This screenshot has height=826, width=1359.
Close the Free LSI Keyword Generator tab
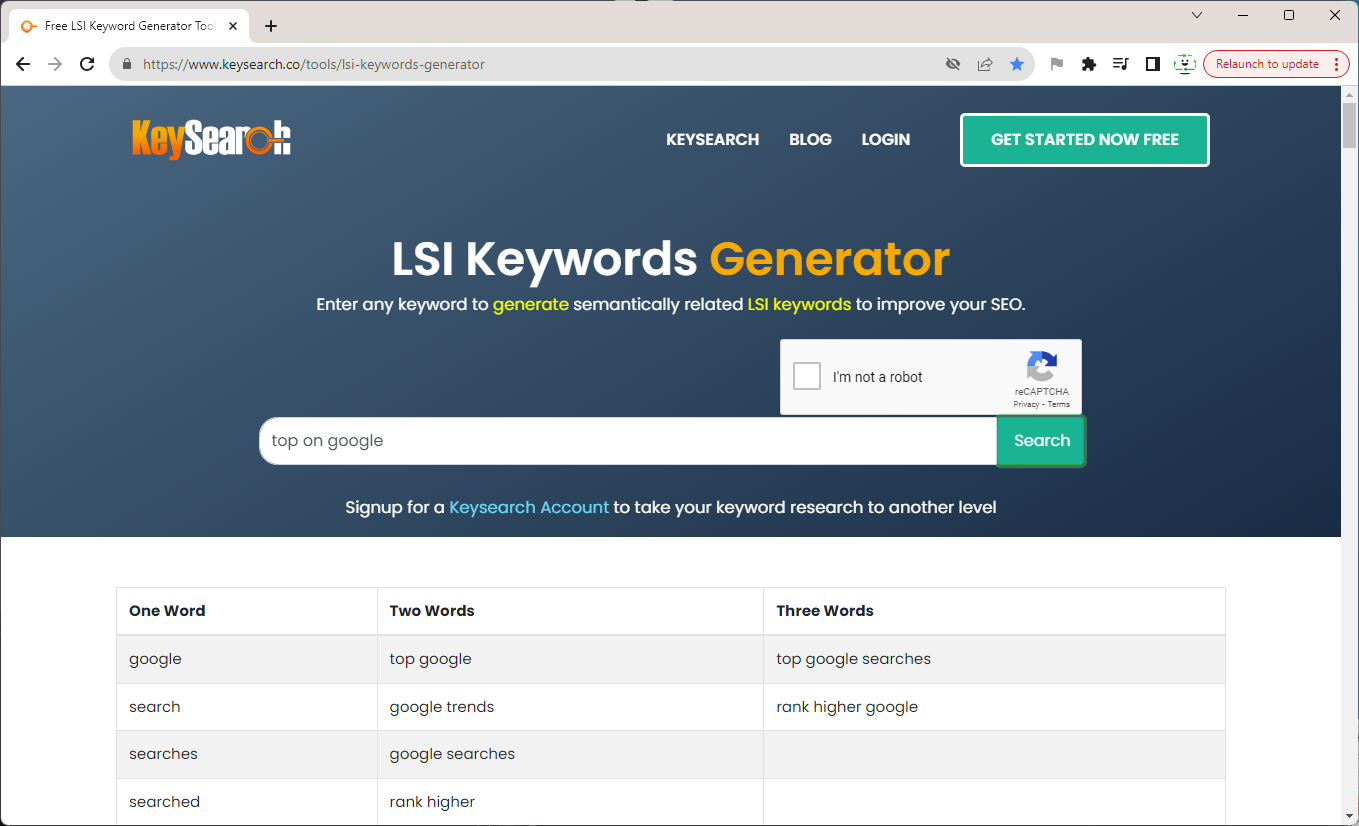[x=233, y=26]
